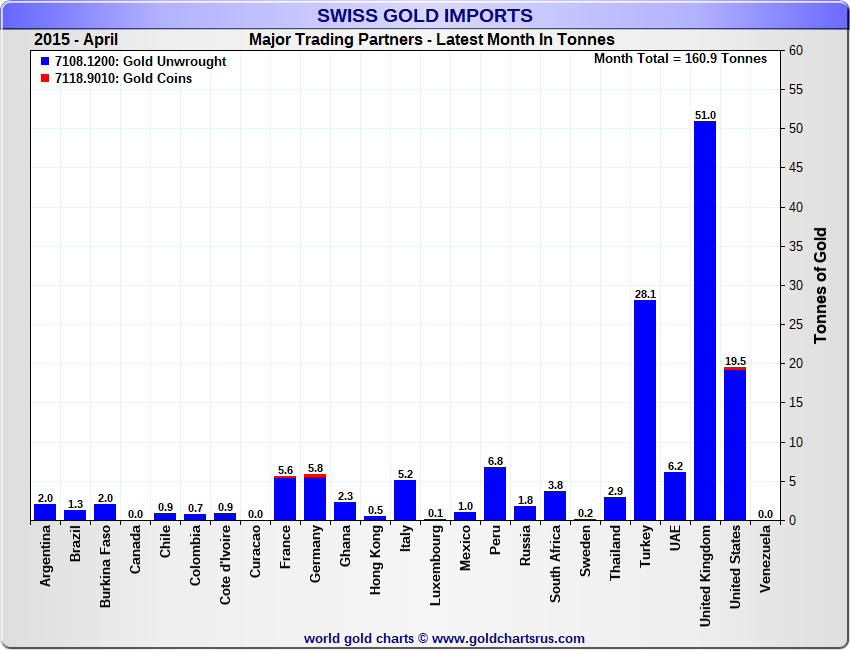850x650 pixels.
Task: Select the Peru bar labeled 6.8
Action: [x=495, y=494]
